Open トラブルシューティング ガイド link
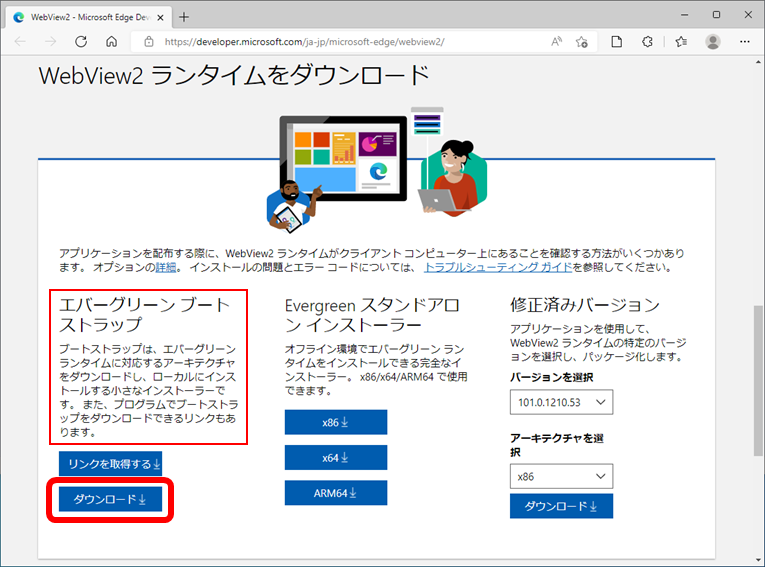Image resolution: width=765 pixels, height=567 pixels. point(498,267)
